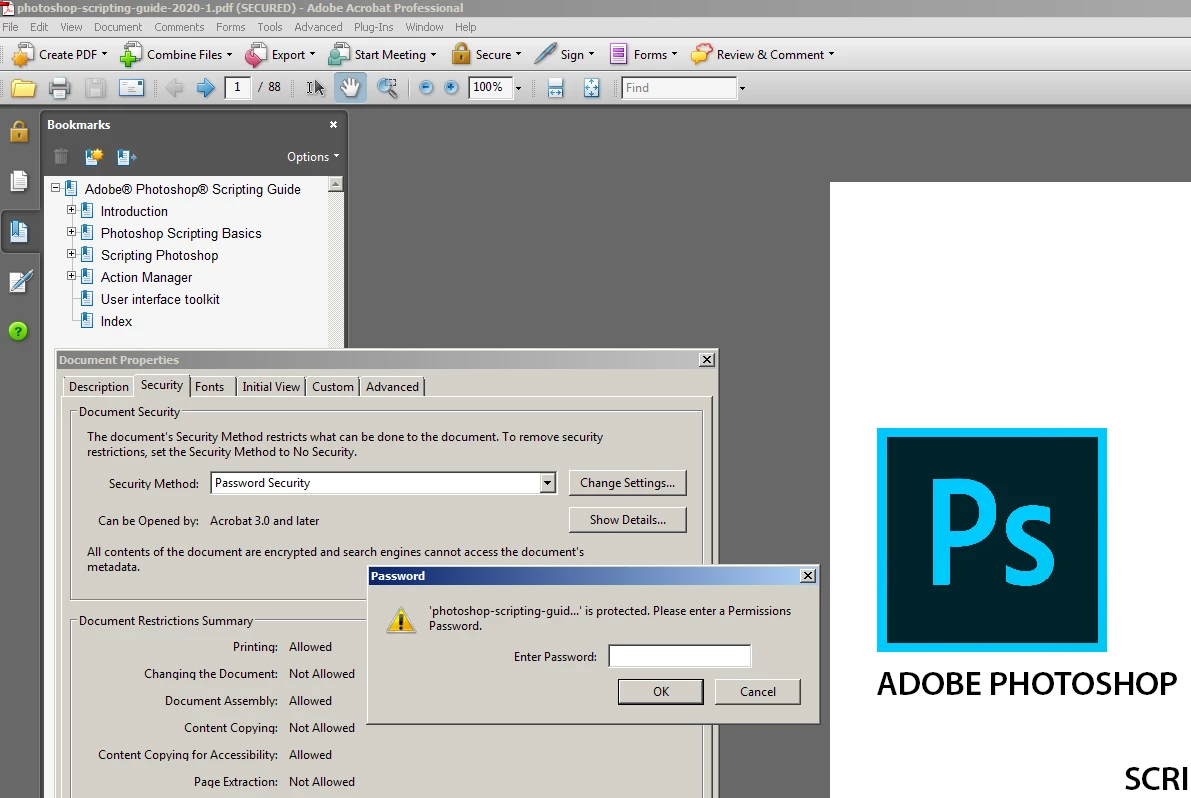The image size is (1191, 798).
Task: Click the green How To help icon
Action: click(x=18, y=331)
